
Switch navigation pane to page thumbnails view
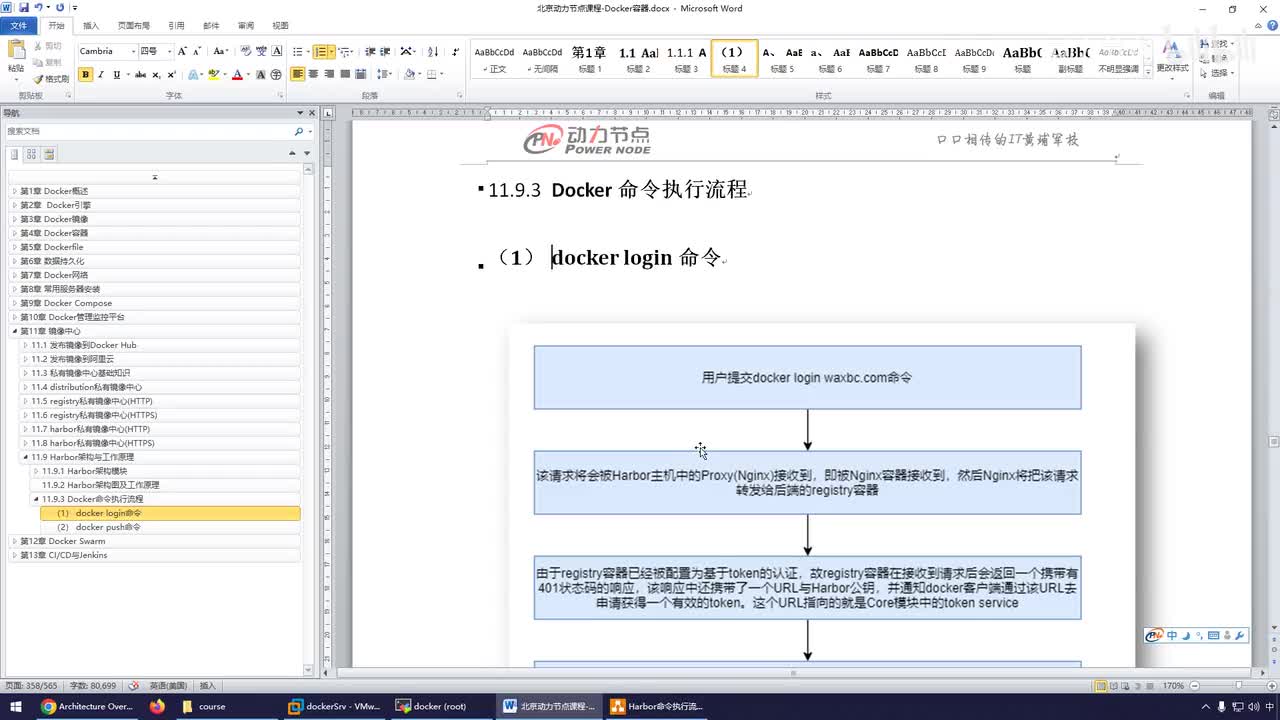click(31, 154)
